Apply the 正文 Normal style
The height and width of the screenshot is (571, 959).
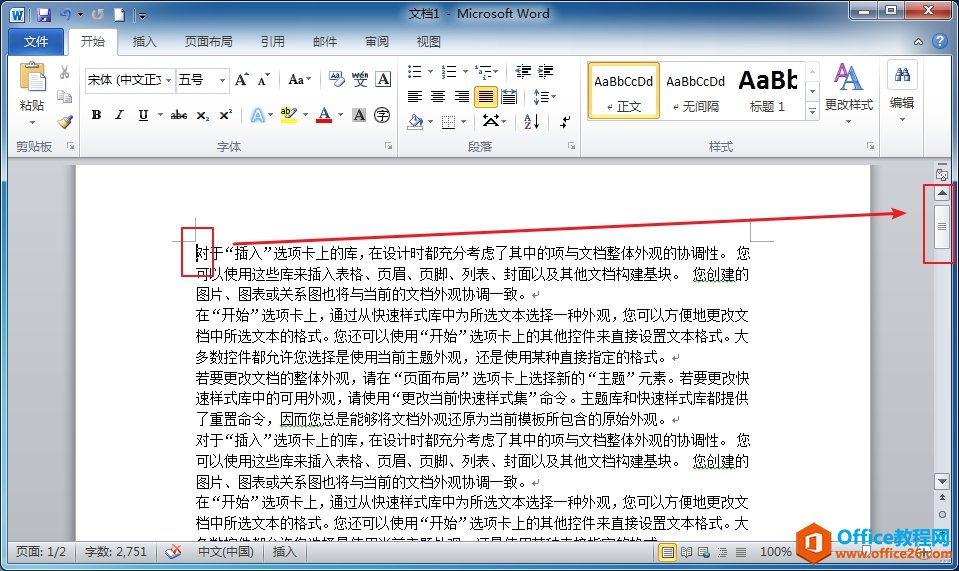pyautogui.click(x=624, y=90)
